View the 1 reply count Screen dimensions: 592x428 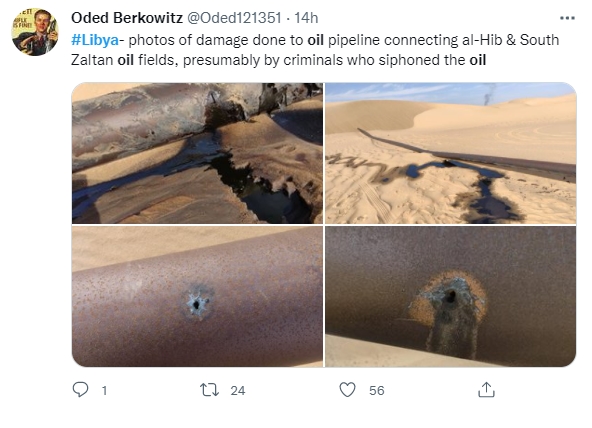104,390
